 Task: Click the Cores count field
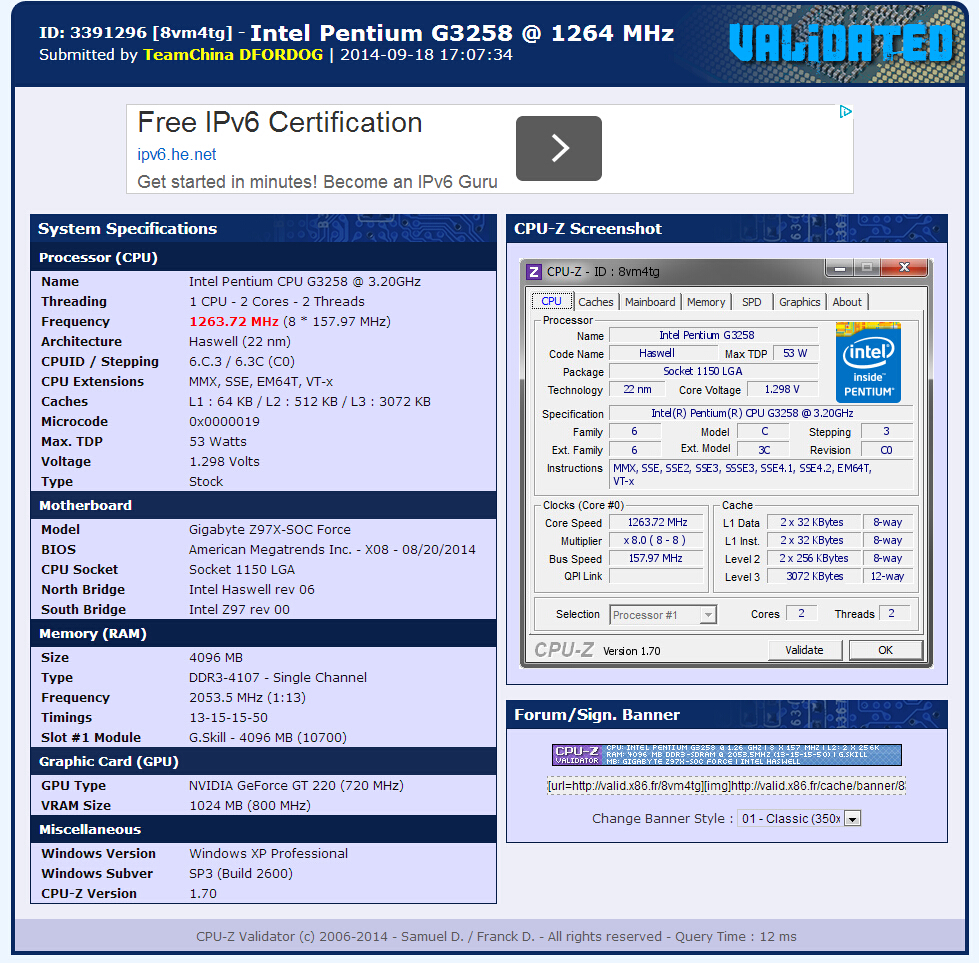[802, 613]
